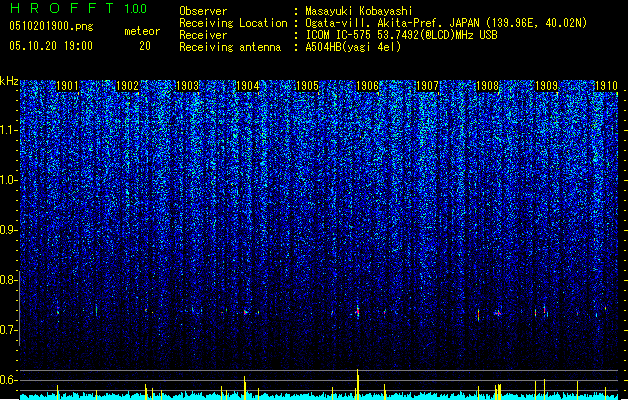Click the 1909 time marker
629x400 pixels.
(547, 86)
